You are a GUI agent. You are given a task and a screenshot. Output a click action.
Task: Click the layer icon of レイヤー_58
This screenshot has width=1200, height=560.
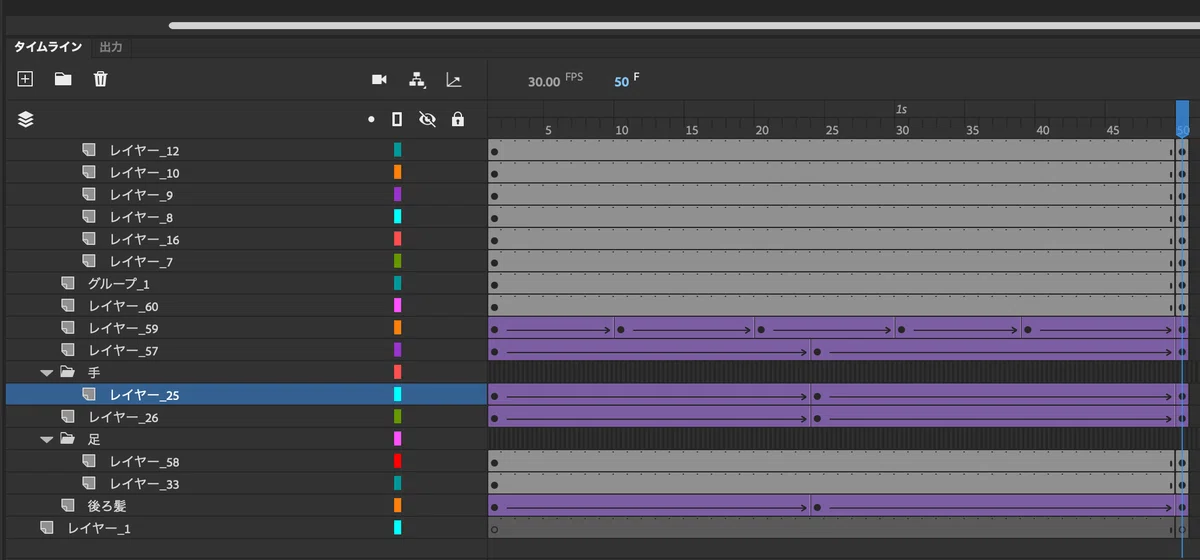pos(89,461)
